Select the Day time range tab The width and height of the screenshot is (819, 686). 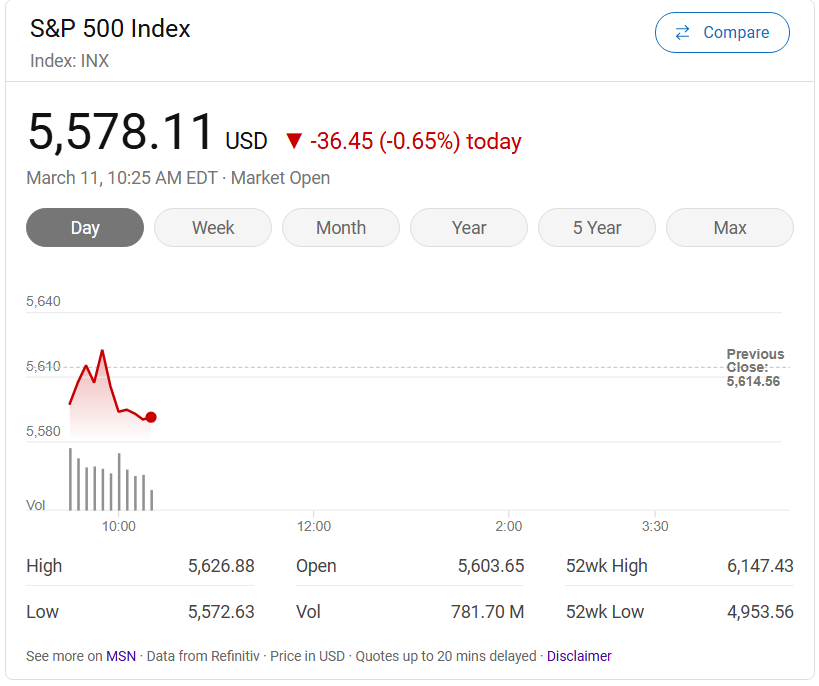tap(85, 228)
